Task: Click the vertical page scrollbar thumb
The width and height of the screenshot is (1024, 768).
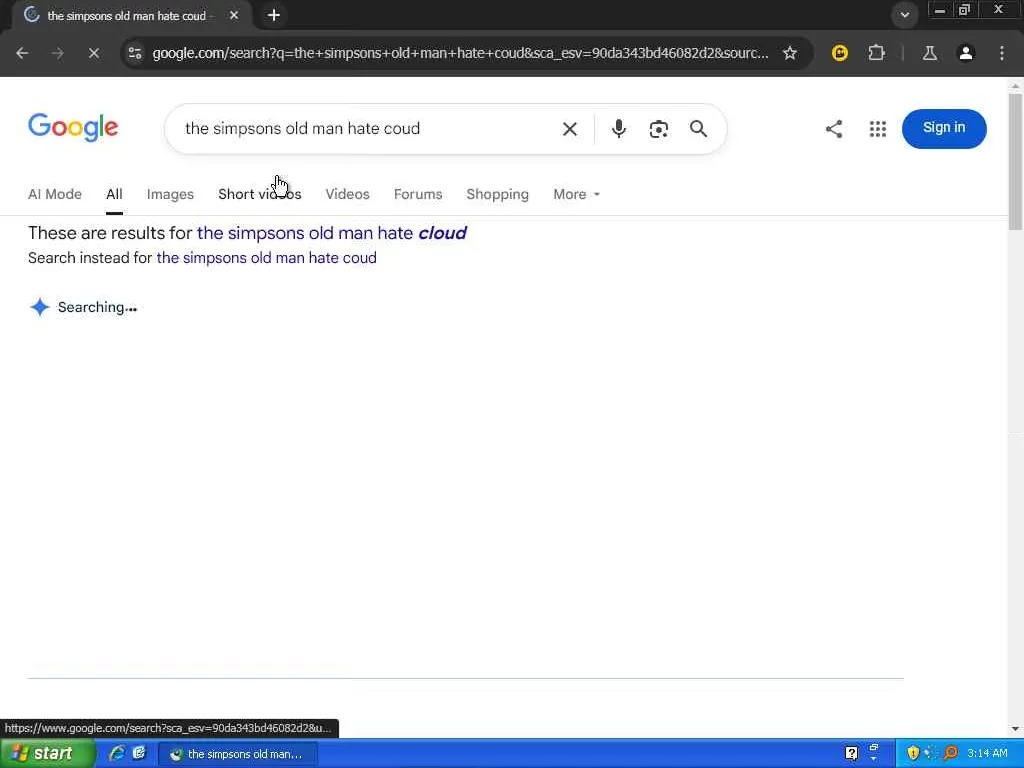Action: (1015, 161)
